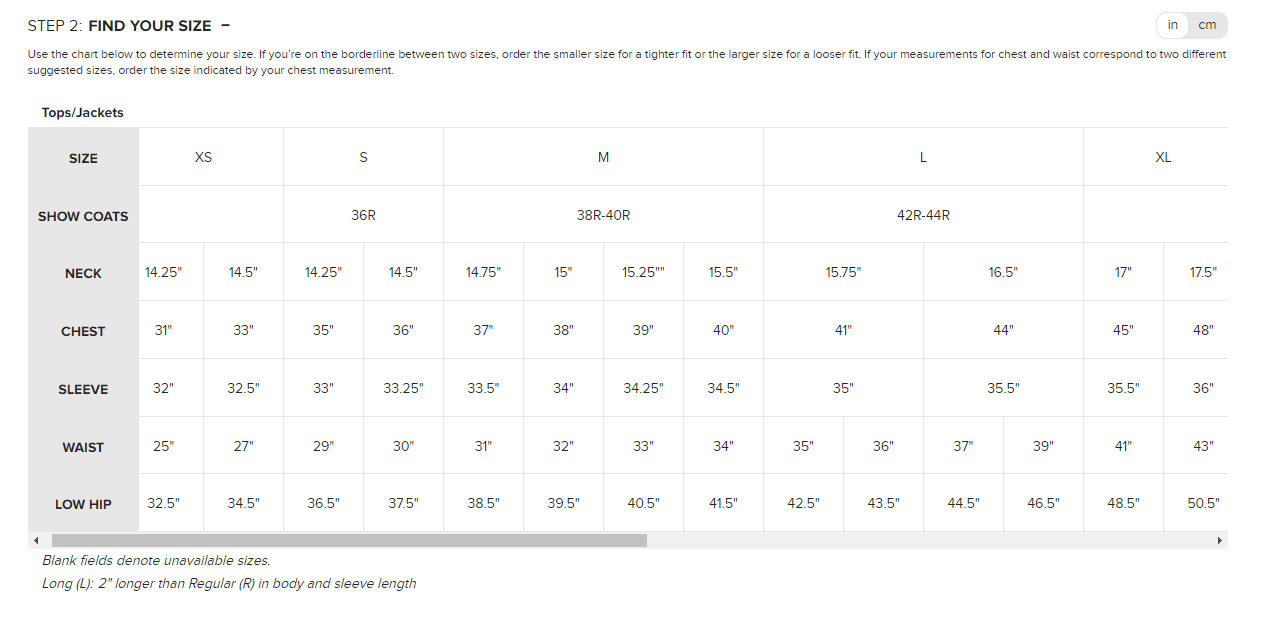This screenshot has width=1262, height=630.
Task: Select the XS size column header
Action: pyautogui.click(x=203, y=157)
